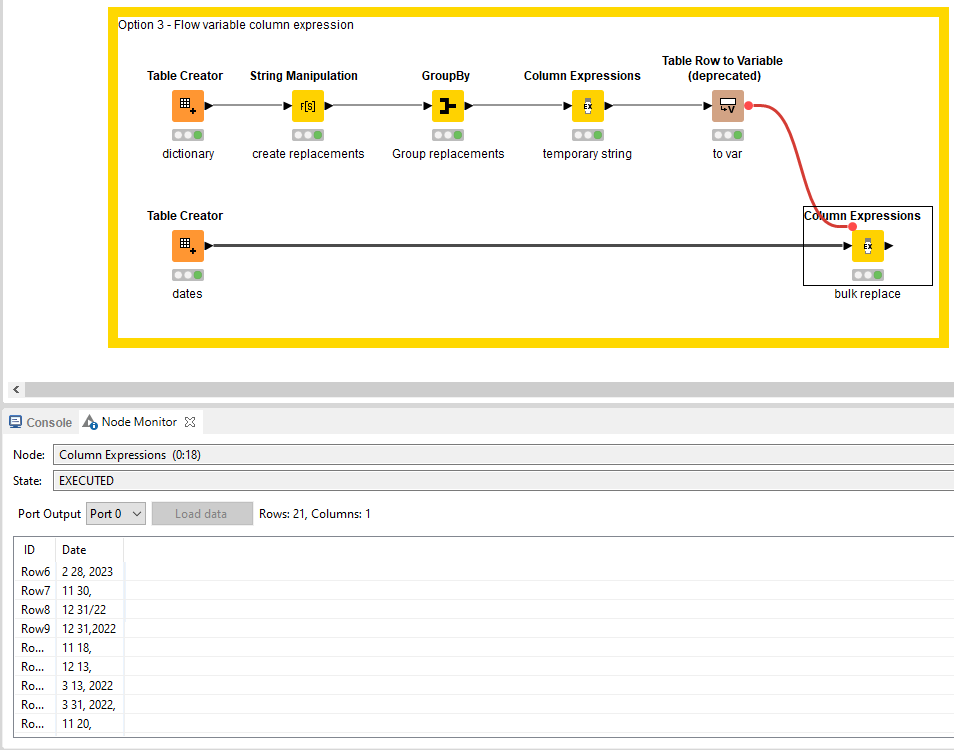Select the 'temporary string' Column Expressions node
The width and height of the screenshot is (954, 750).
(x=588, y=106)
